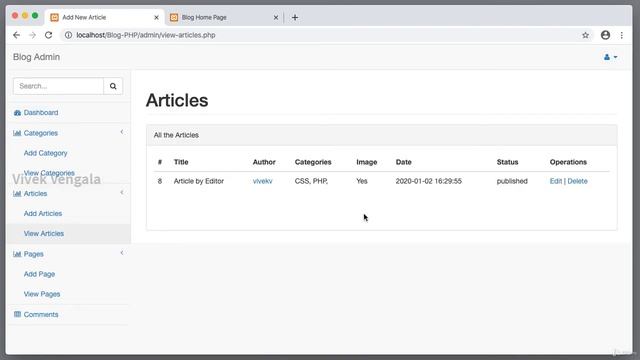Switch to the Add New Article tab
The width and height of the screenshot is (640, 360).
tap(104, 18)
